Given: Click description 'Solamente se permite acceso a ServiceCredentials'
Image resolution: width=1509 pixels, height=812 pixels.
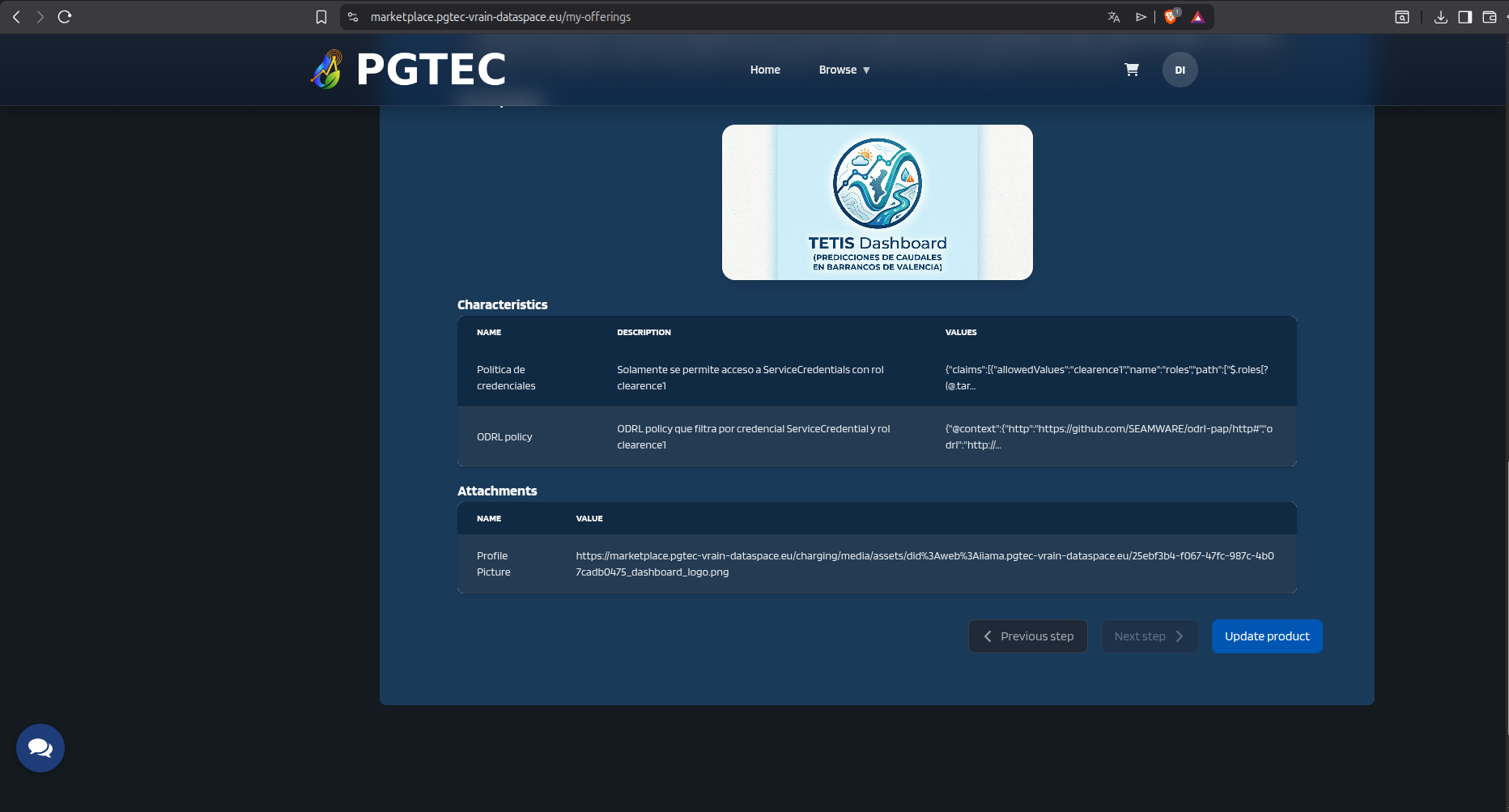Looking at the screenshot, I should tap(750, 378).
